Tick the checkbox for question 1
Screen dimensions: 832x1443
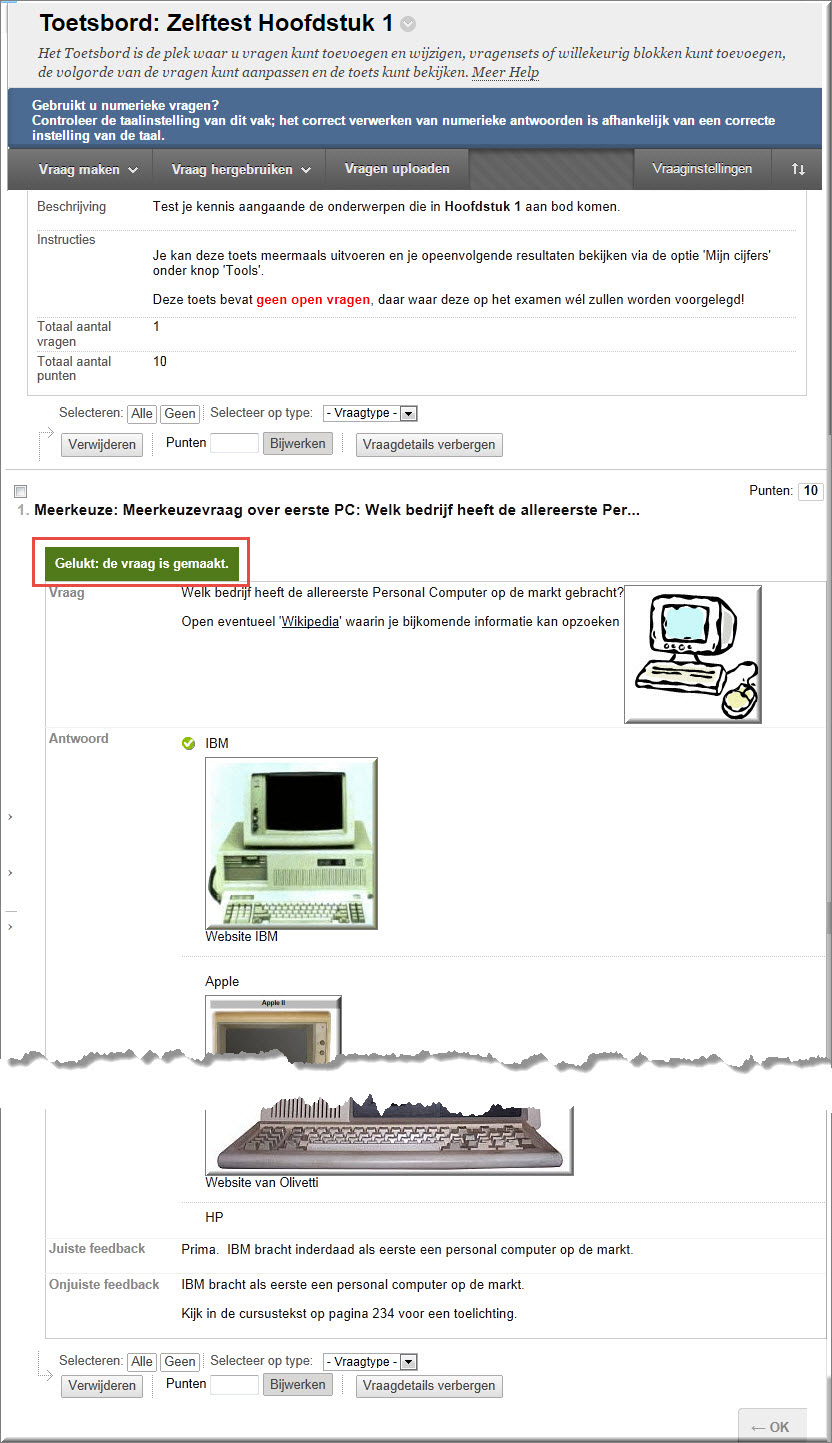[x=20, y=491]
